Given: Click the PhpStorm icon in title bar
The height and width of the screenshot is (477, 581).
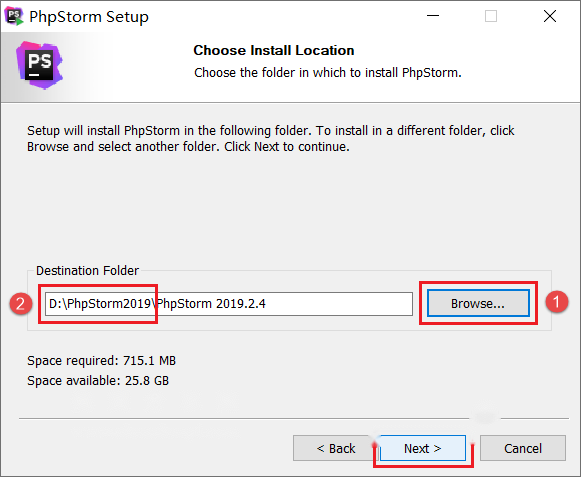Looking at the screenshot, I should pos(14,16).
